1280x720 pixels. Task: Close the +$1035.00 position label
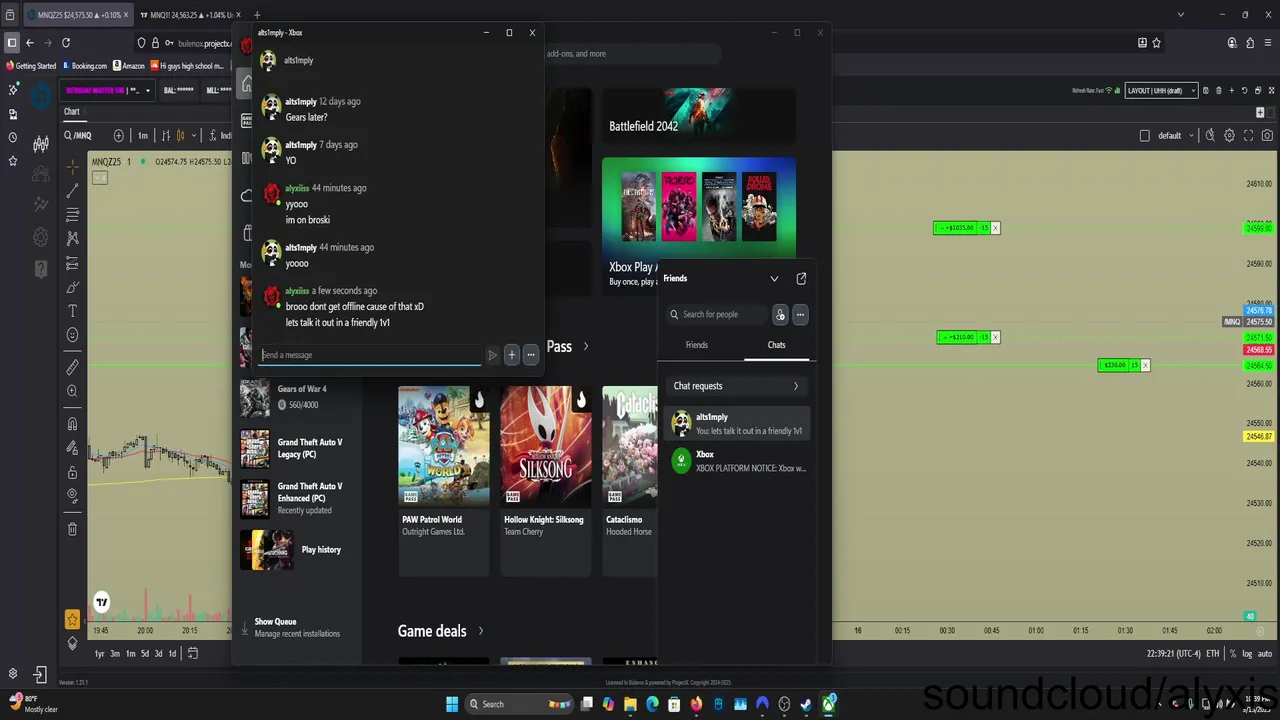(x=995, y=228)
